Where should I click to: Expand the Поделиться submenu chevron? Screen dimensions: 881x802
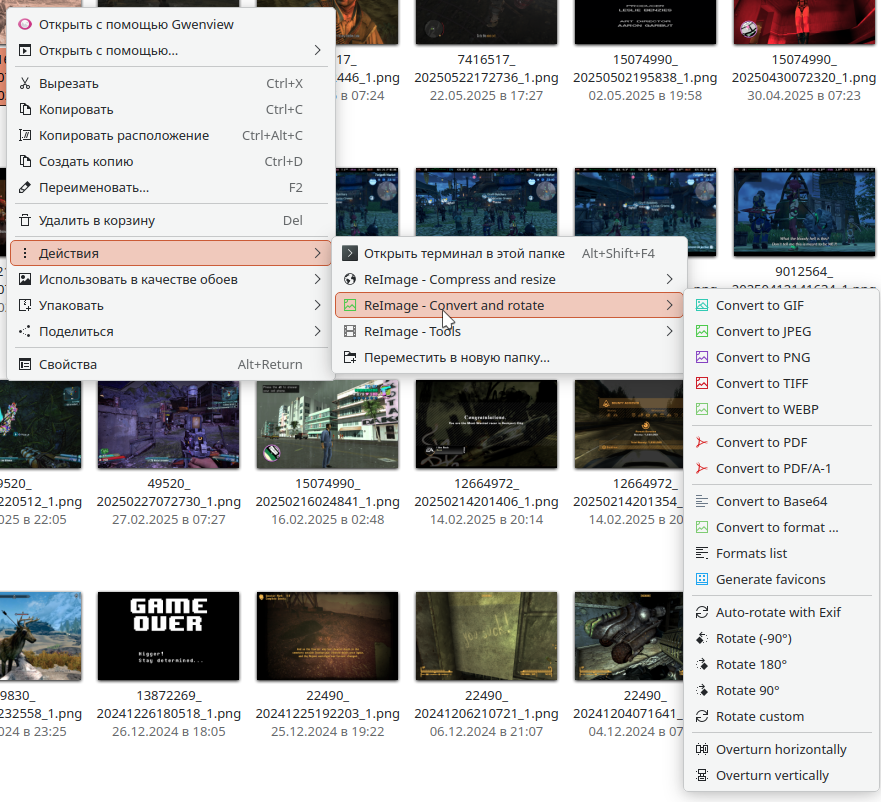pyautogui.click(x=317, y=332)
